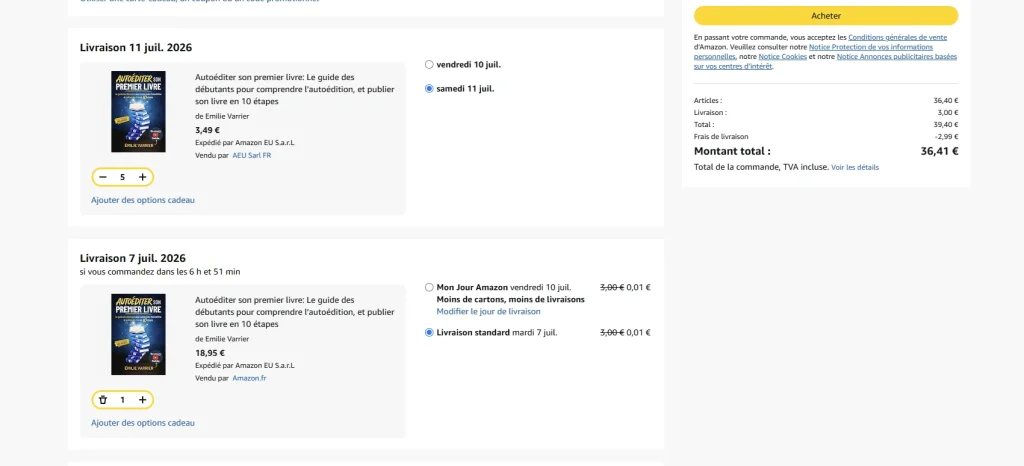Increase quantity of the 3,49 € book
The image size is (1024, 466).
click(x=142, y=177)
